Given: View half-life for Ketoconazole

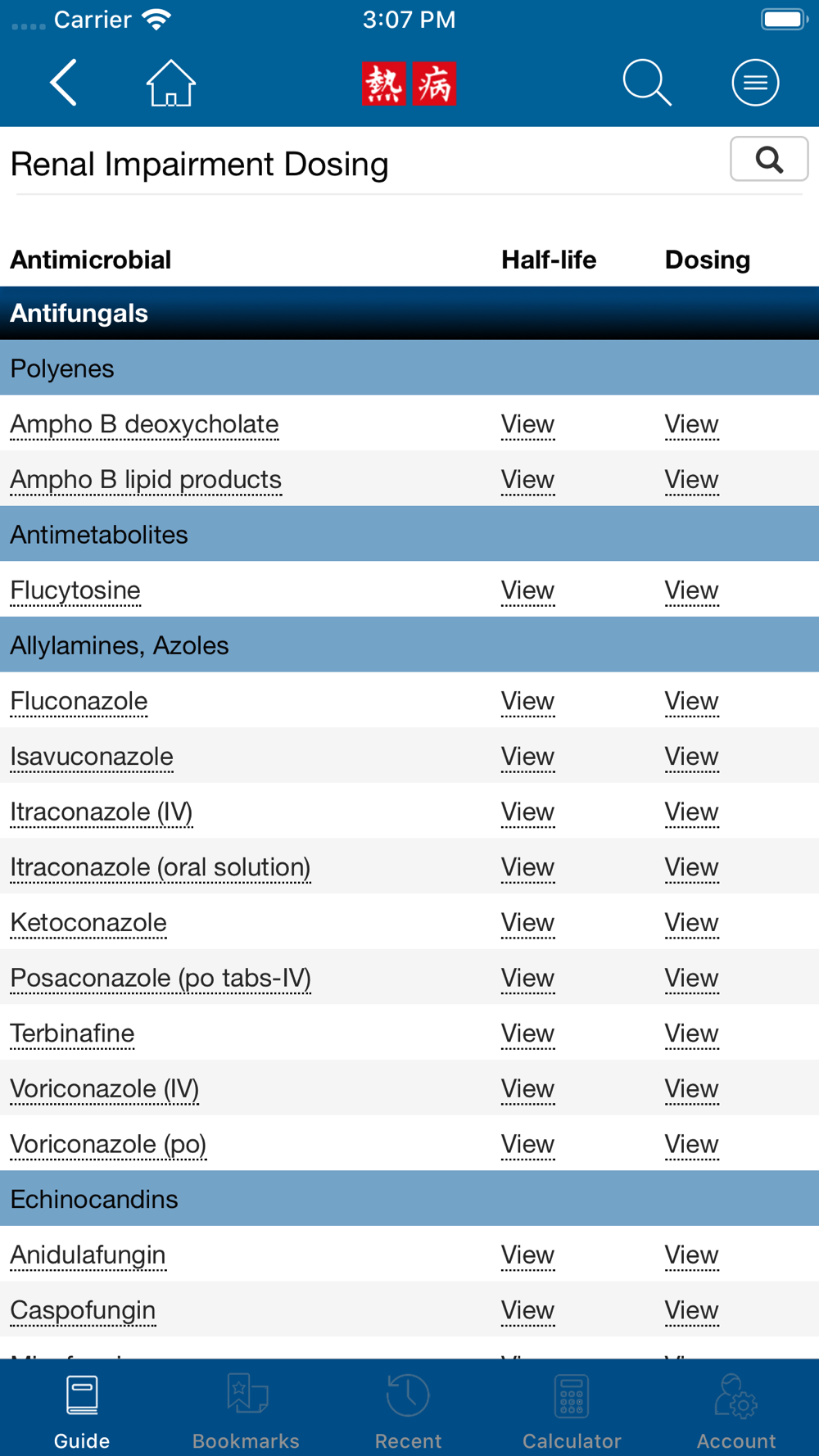Looking at the screenshot, I should click(527, 923).
